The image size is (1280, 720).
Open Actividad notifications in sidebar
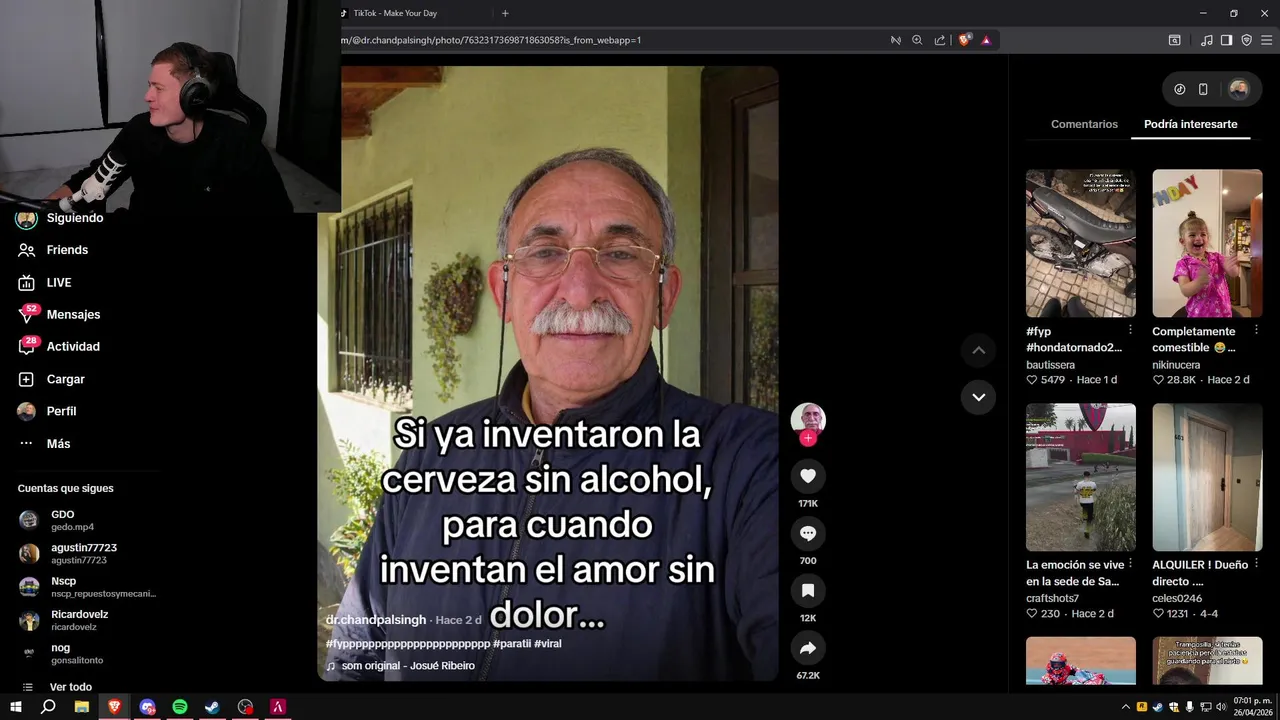pyautogui.click(x=59, y=347)
